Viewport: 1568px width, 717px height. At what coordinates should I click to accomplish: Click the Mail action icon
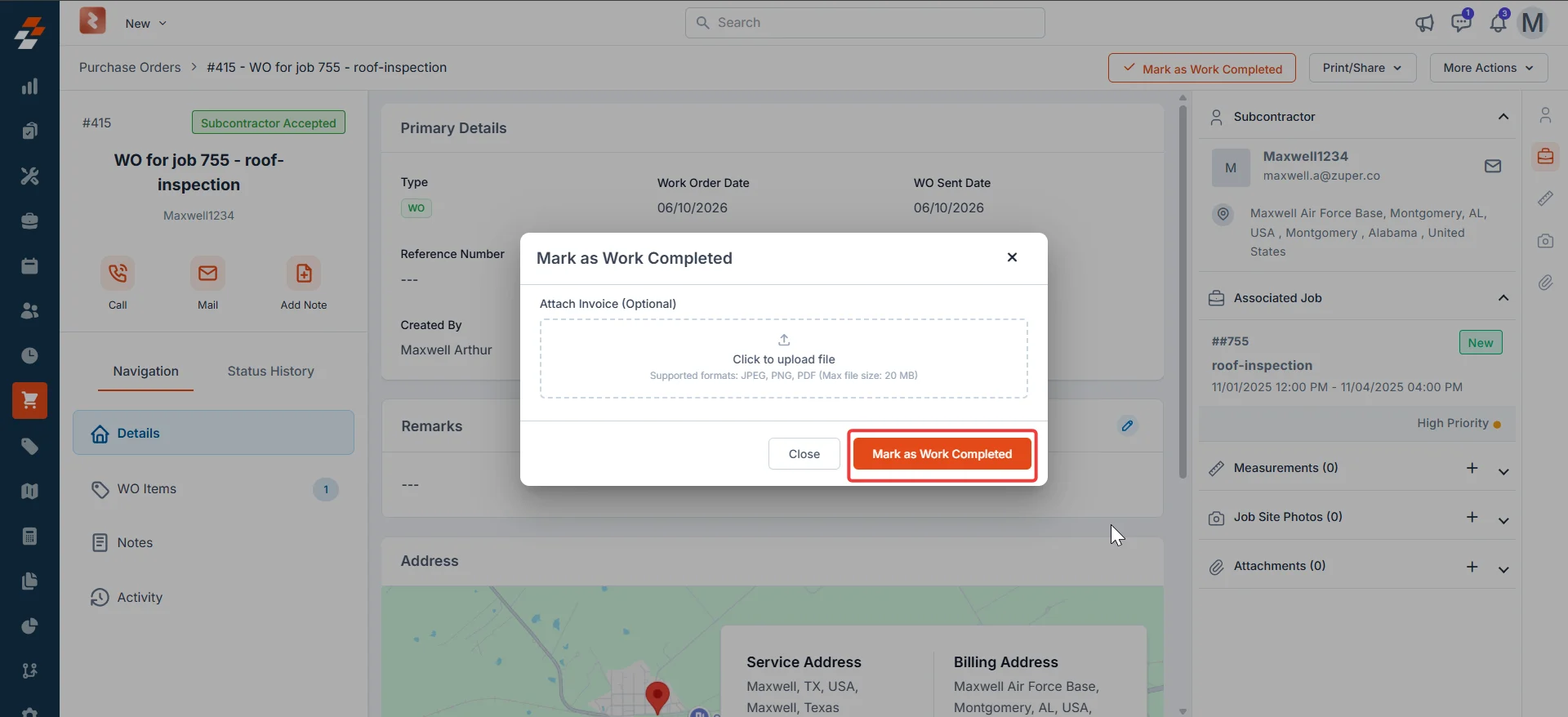pos(207,273)
